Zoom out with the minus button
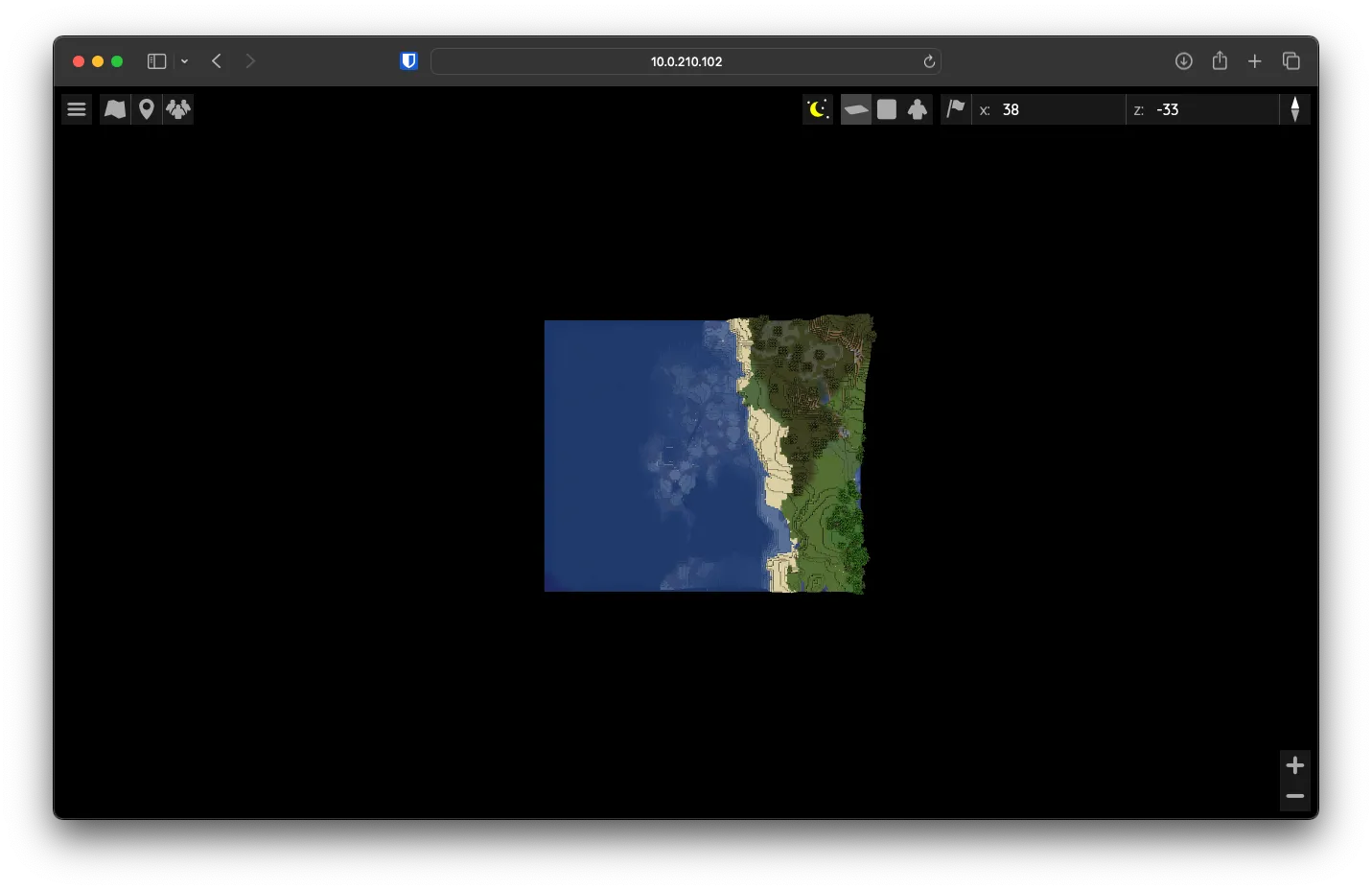This screenshot has height=890, width=1372. point(1295,796)
